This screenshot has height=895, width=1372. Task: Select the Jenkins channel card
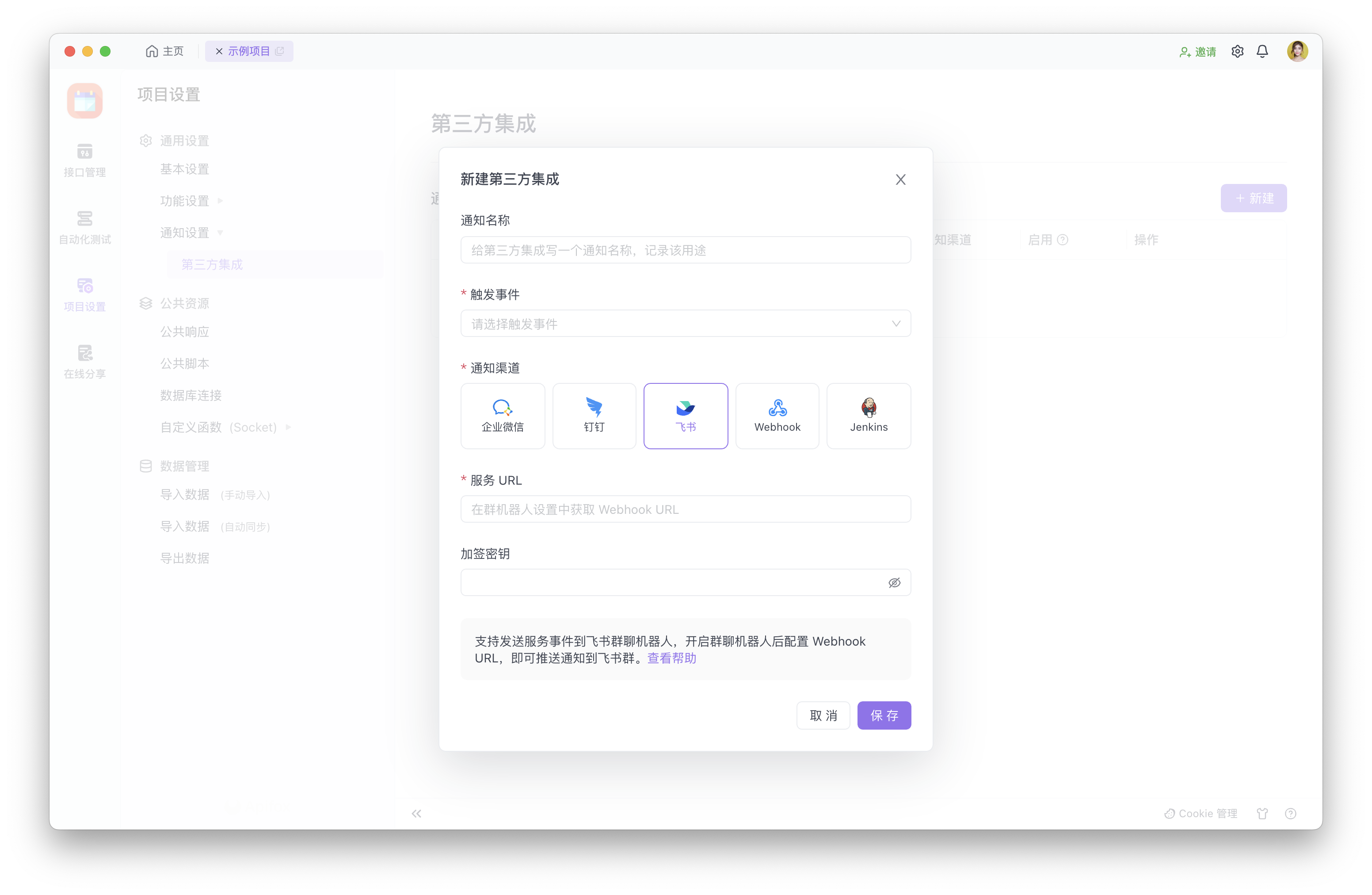click(x=868, y=416)
